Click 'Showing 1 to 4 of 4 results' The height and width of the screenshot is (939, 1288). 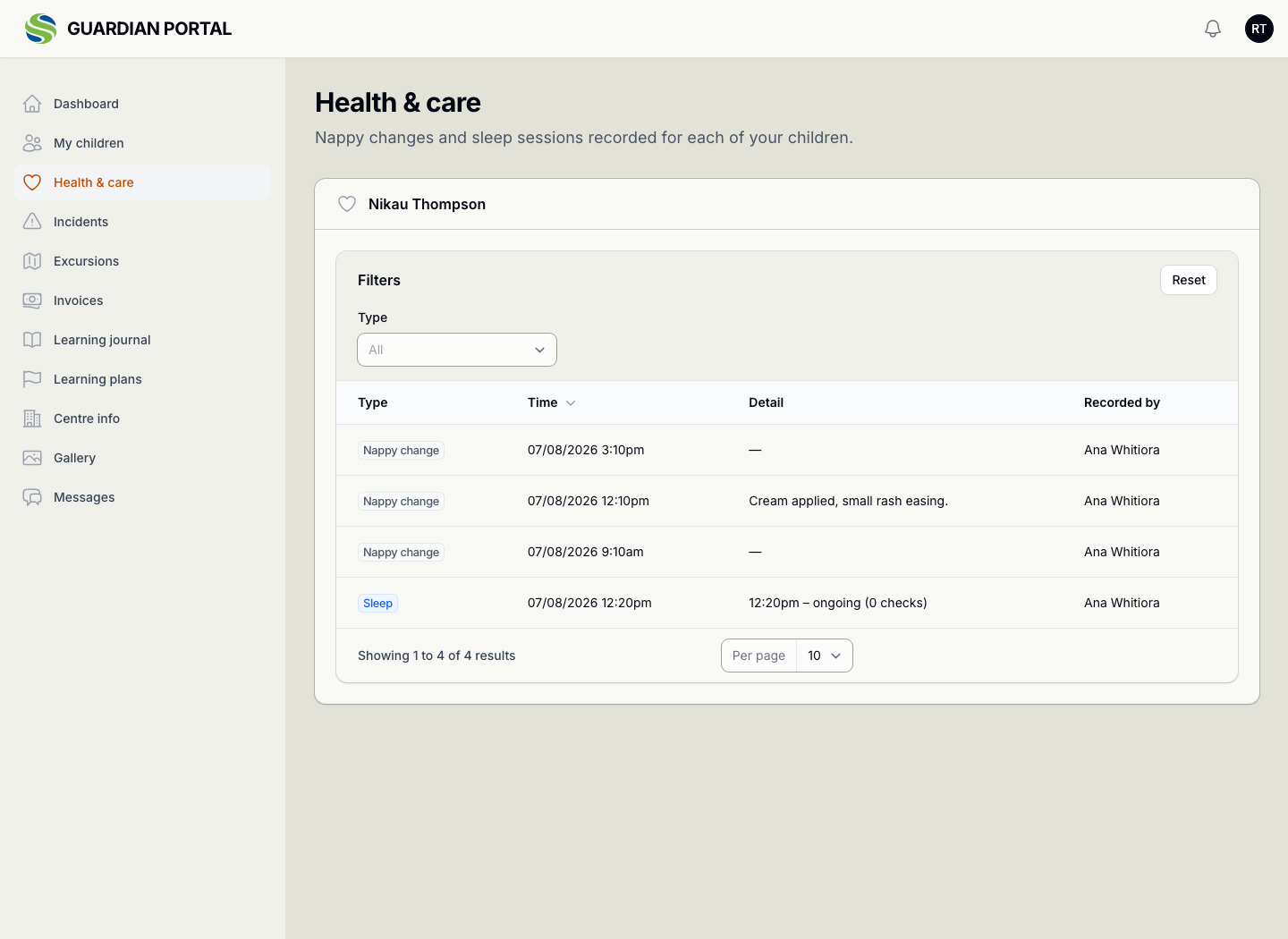click(x=436, y=656)
